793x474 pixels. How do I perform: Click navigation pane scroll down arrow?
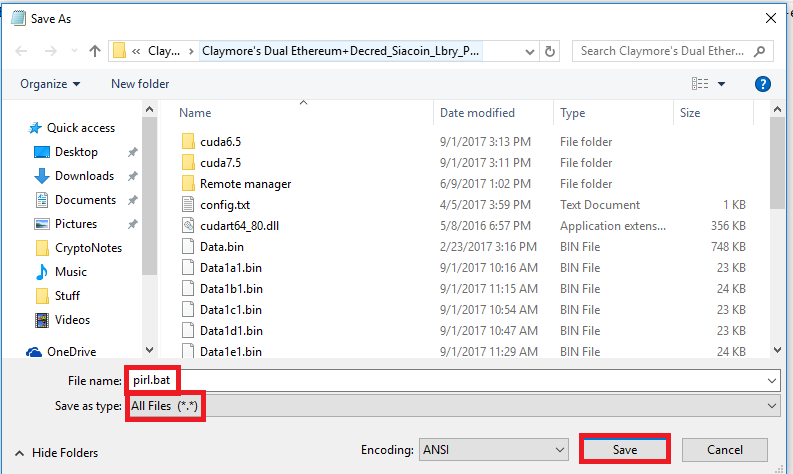[x=149, y=350]
